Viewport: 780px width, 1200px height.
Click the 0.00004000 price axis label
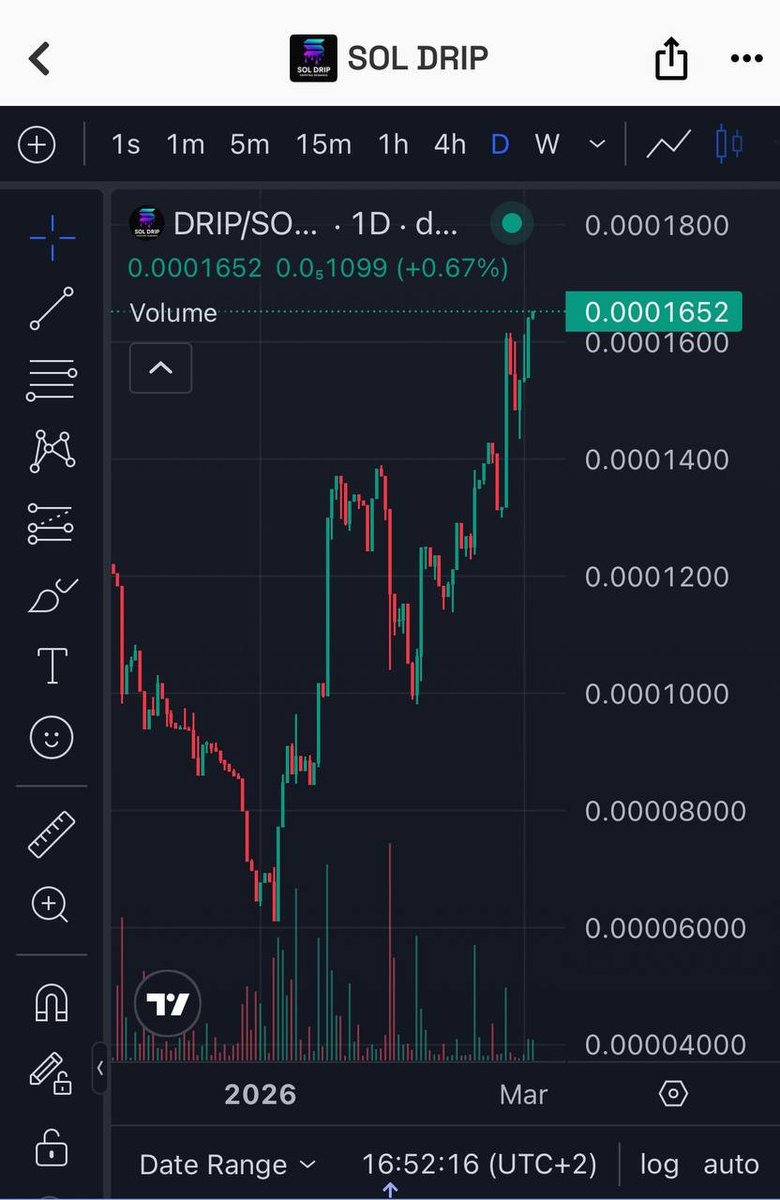coord(665,1044)
